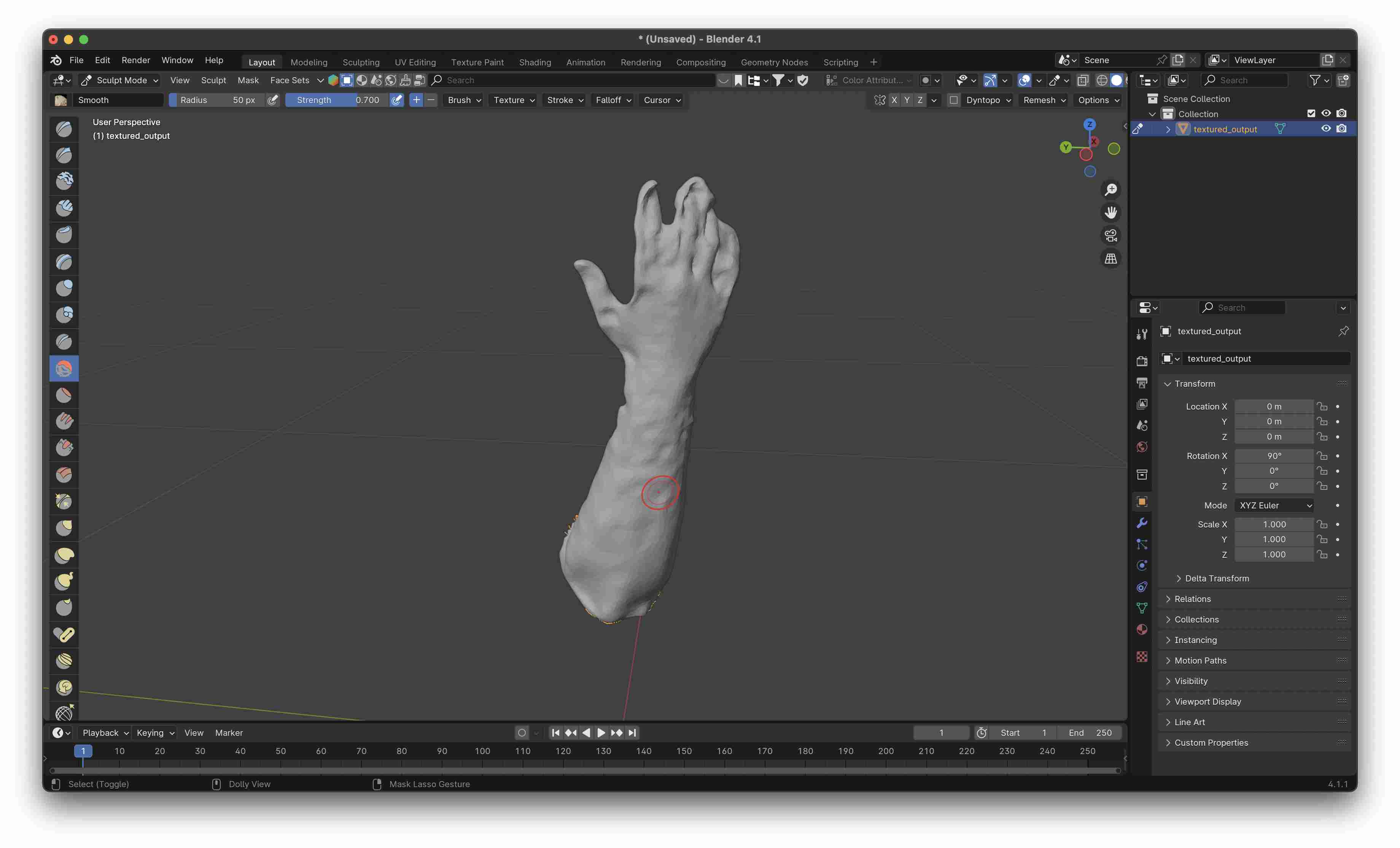Select the Layer brush tool
Screen dimensions: 1400x848
[64, 261]
